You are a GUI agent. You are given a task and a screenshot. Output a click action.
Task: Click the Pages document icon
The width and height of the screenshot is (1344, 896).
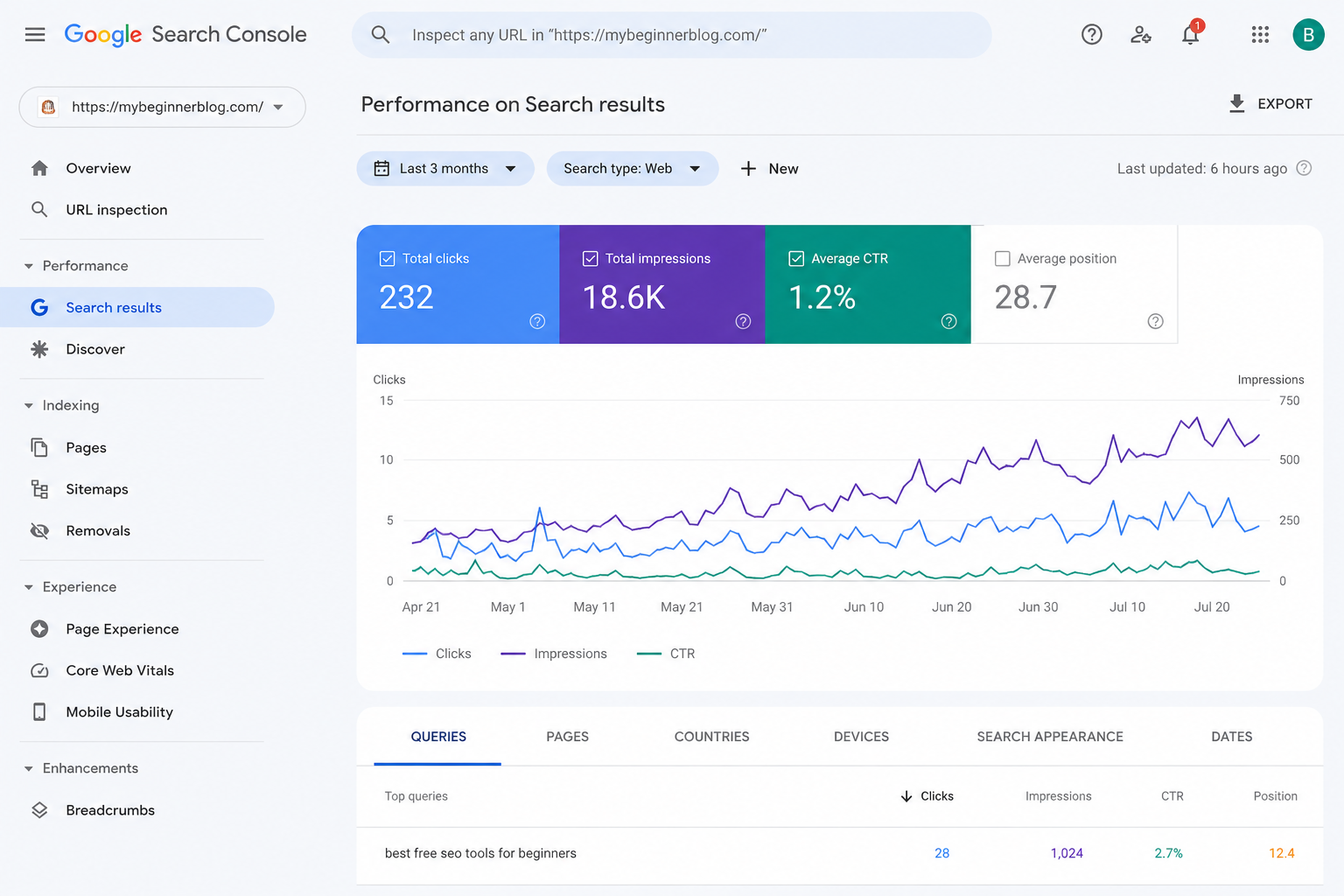pos(39,447)
